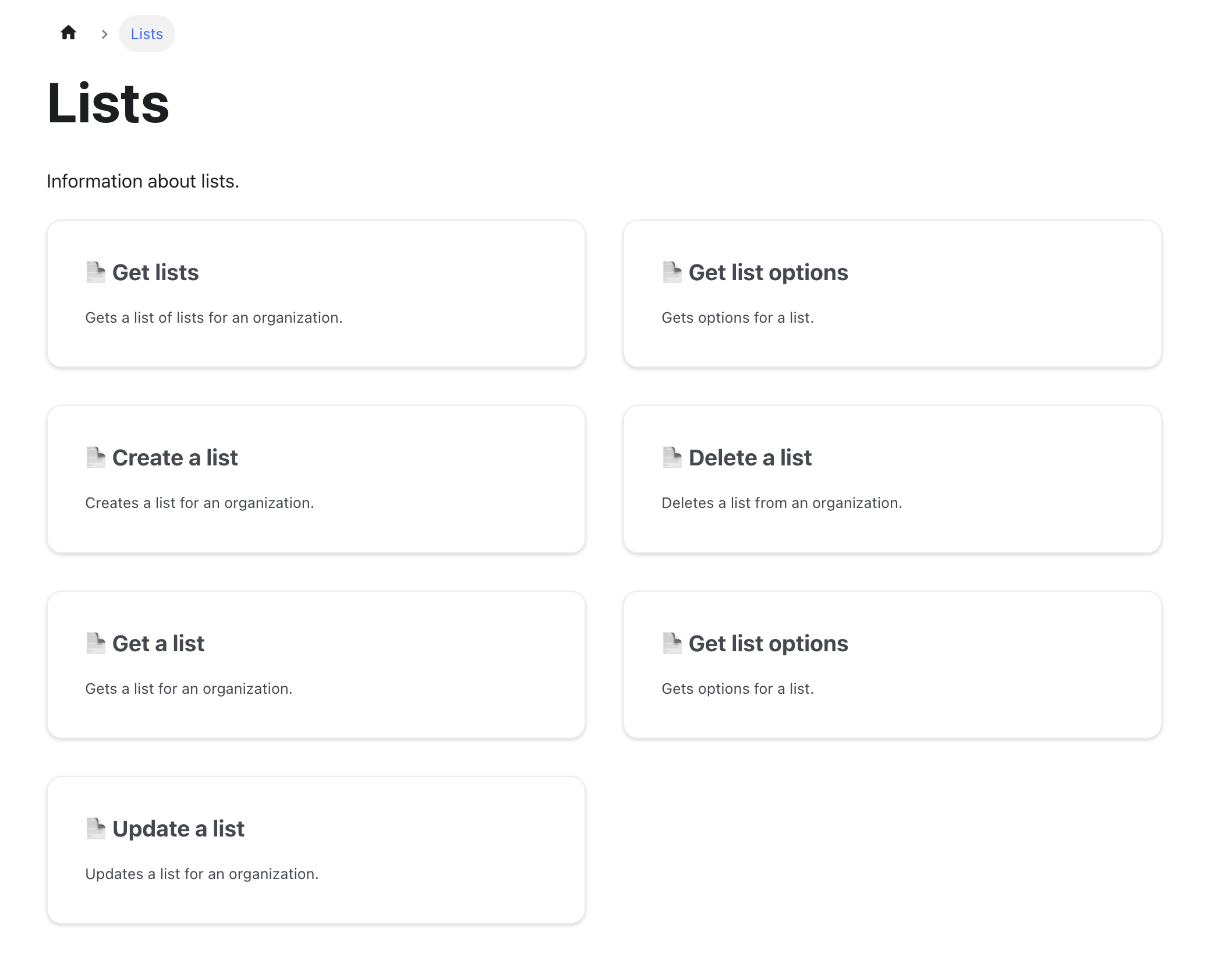Click the page icon beside Create a list

coord(95,457)
